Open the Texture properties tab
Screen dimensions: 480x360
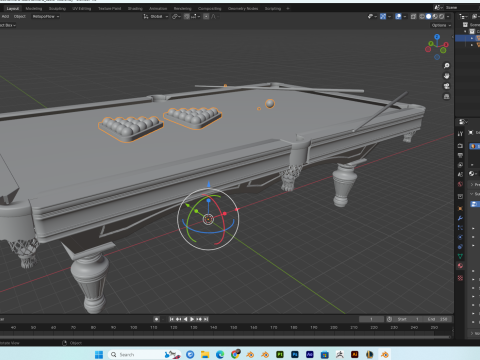[x=460, y=278]
